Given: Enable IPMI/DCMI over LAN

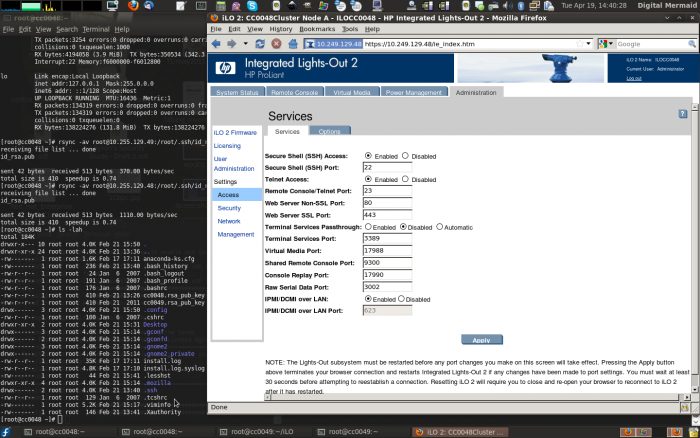Looking at the screenshot, I should [368, 299].
